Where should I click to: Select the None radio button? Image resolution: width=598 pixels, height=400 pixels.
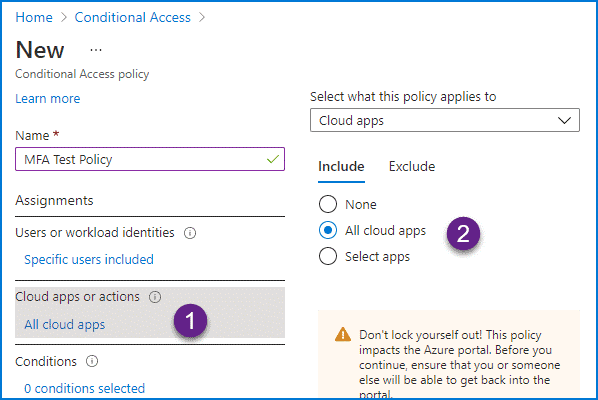[x=328, y=204]
